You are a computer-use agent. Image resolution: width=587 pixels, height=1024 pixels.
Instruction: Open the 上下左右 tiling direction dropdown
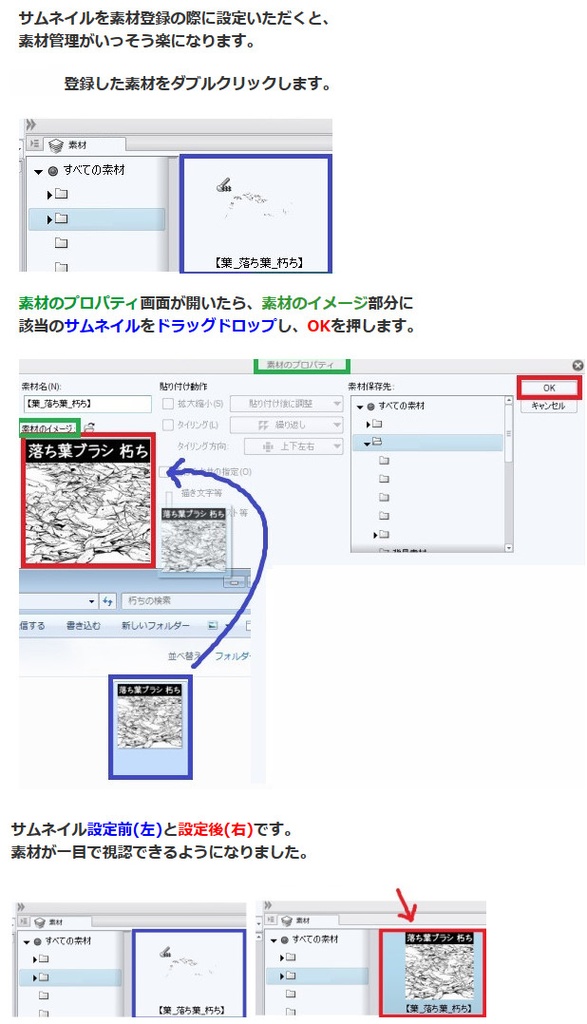click(x=293, y=447)
